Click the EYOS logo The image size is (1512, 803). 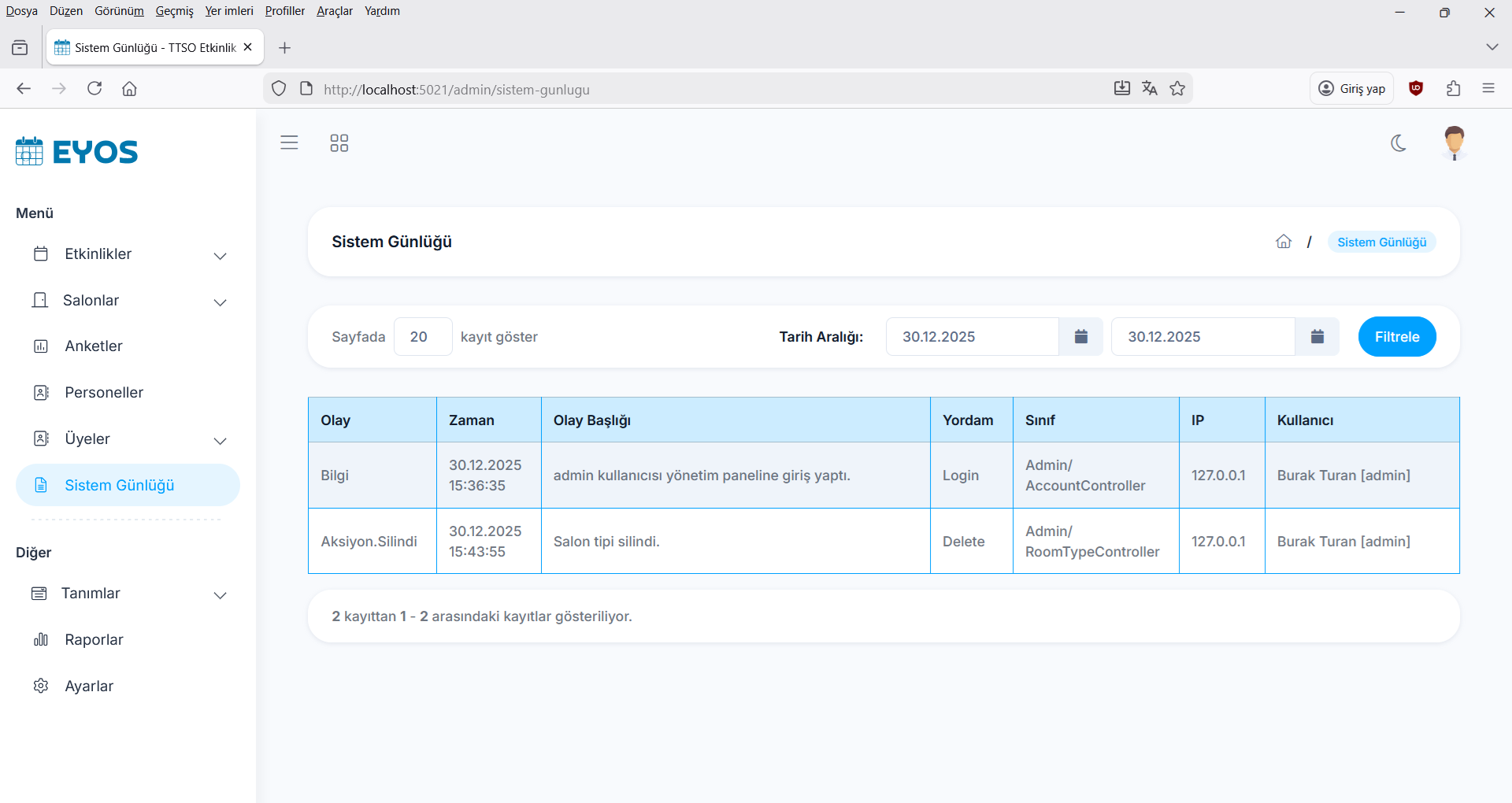coord(77,151)
